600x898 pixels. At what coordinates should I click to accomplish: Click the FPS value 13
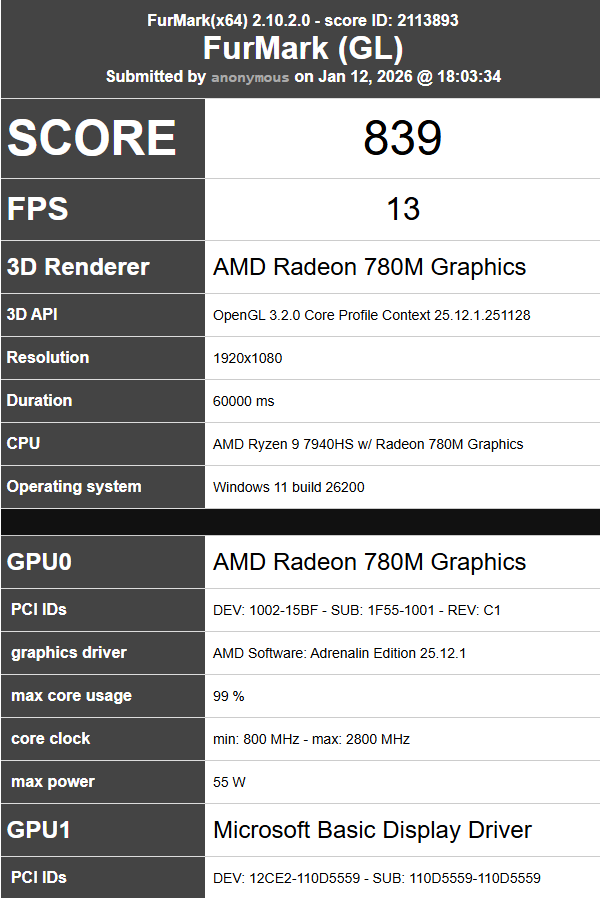pyautogui.click(x=402, y=209)
